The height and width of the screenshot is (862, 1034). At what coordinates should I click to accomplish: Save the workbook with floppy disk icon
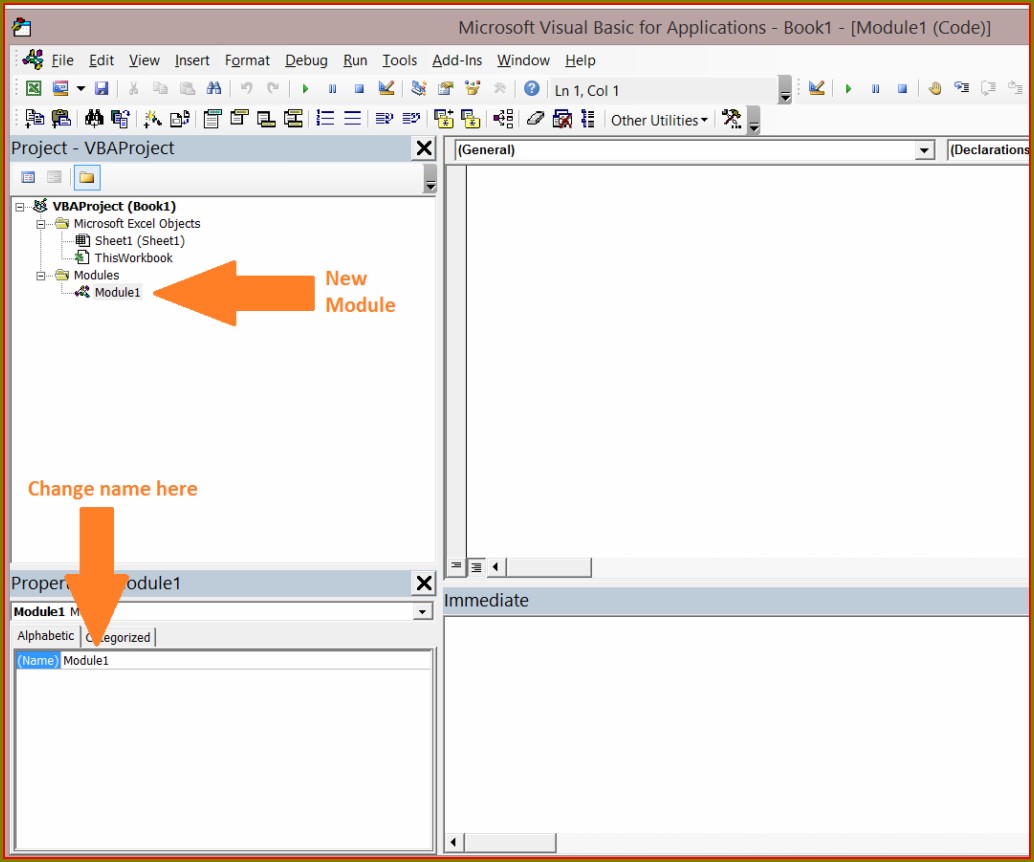coord(102,88)
